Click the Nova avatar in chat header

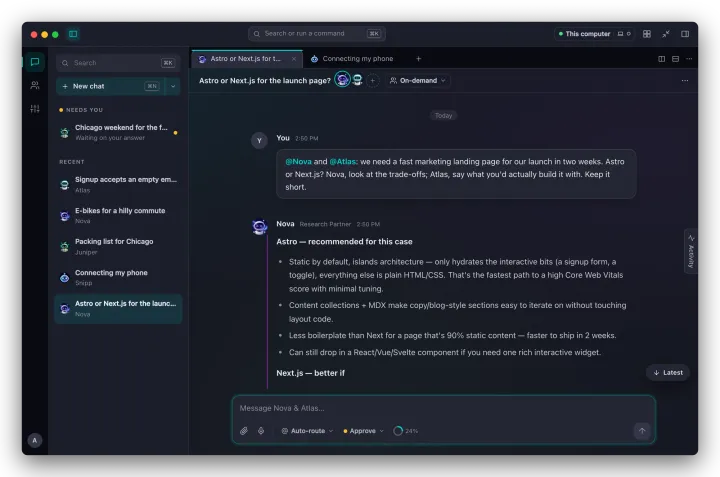(342, 80)
